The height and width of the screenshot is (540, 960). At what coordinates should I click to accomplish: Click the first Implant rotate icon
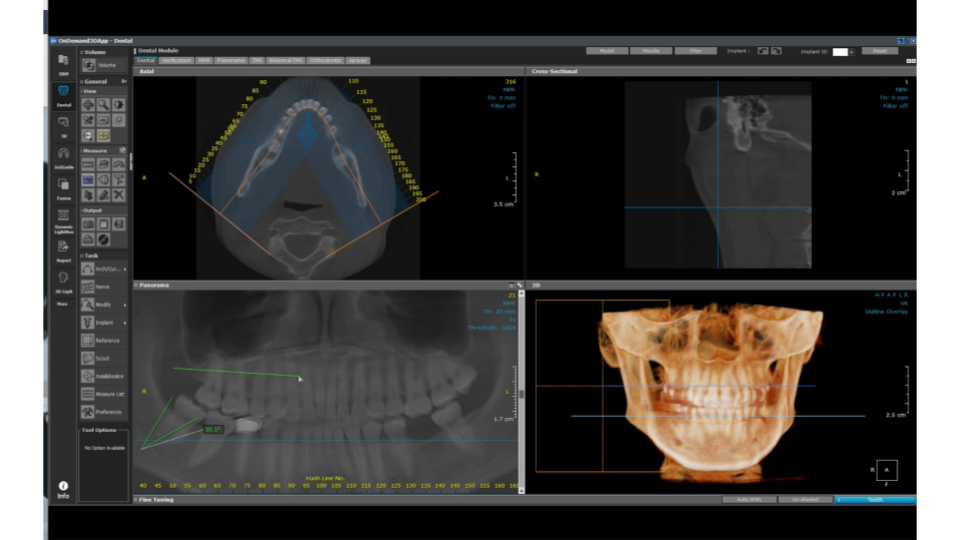[x=763, y=51]
